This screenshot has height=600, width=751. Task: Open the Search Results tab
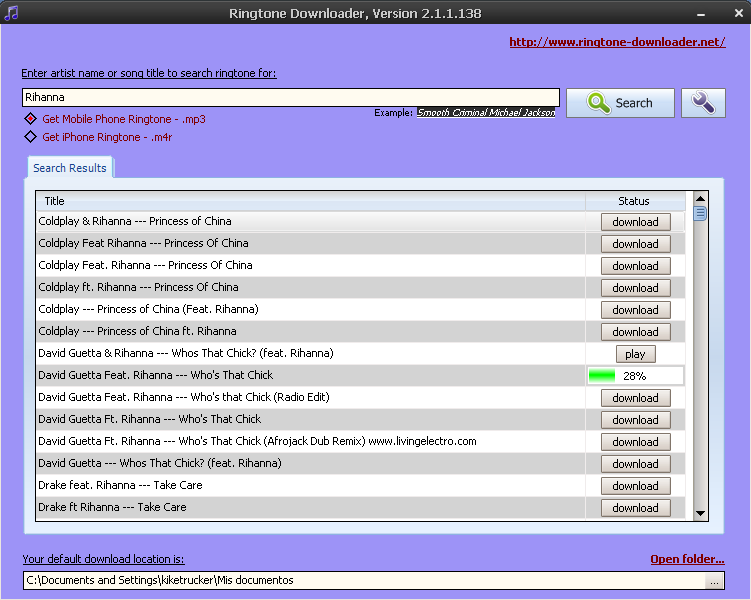click(70, 168)
